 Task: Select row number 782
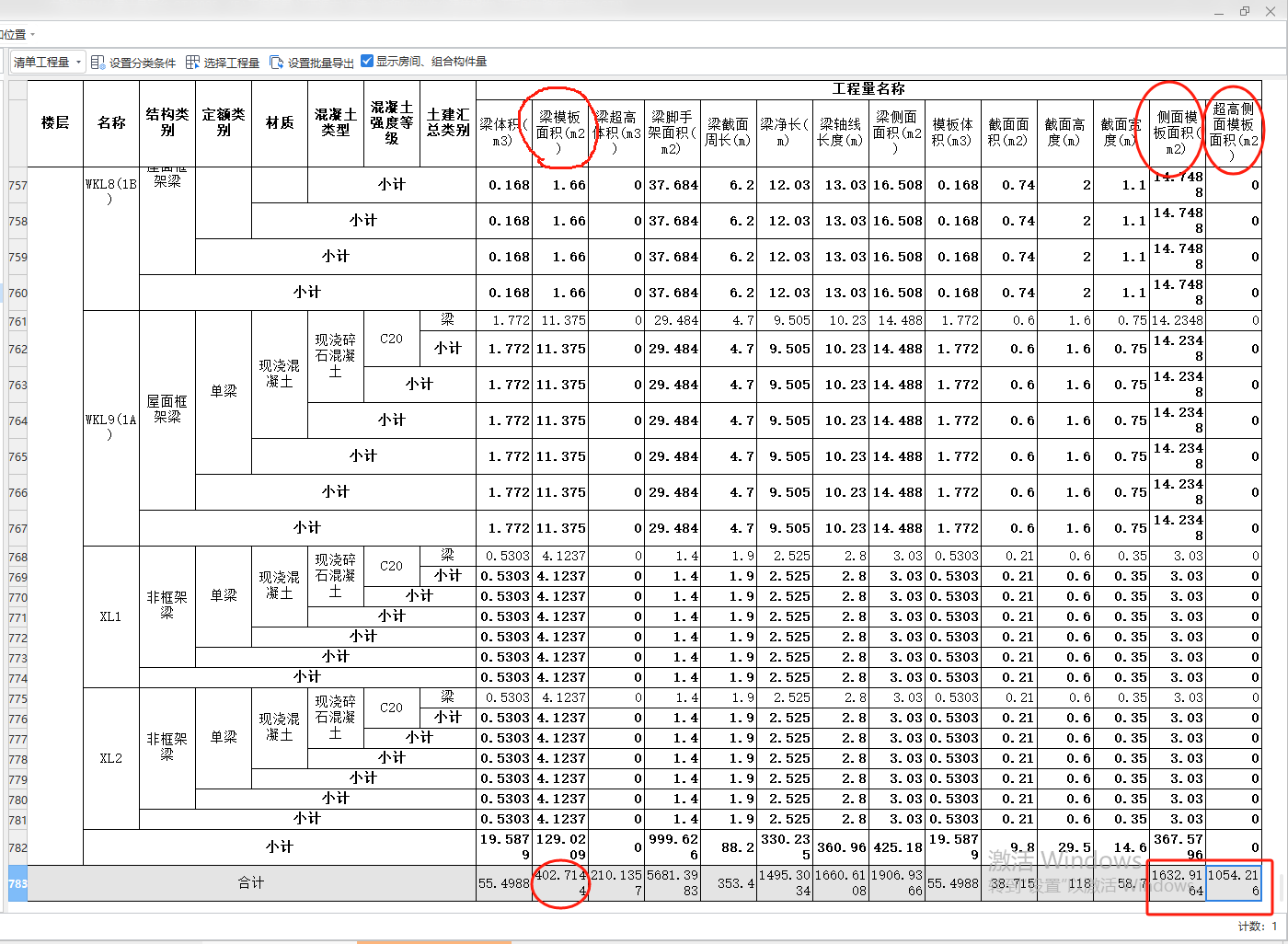coord(17,847)
